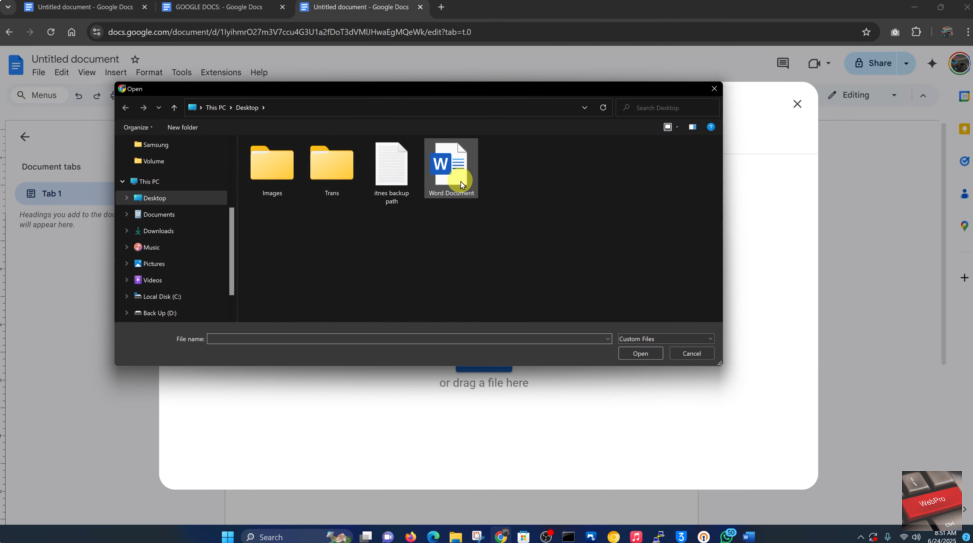This screenshot has width=973, height=543.
Task: Open the Insert menu in Google Docs
Action: (115, 73)
